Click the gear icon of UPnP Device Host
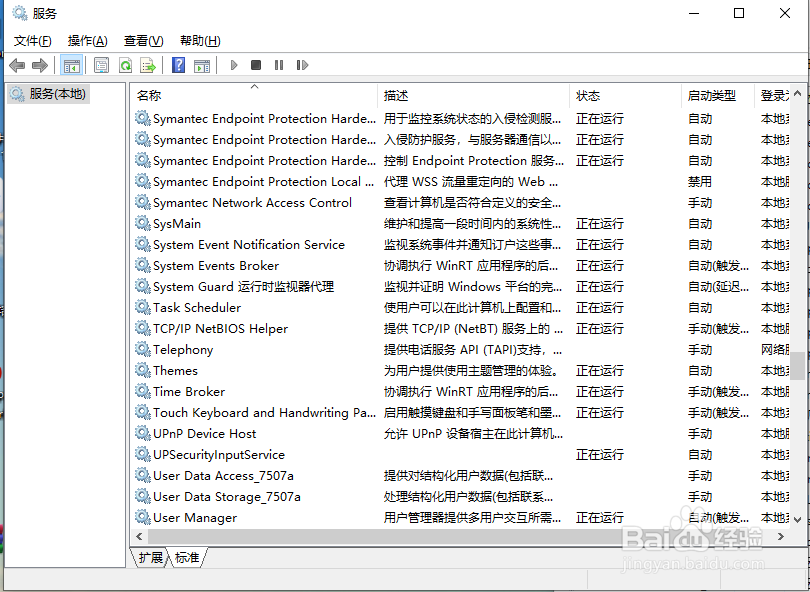 click(x=143, y=433)
